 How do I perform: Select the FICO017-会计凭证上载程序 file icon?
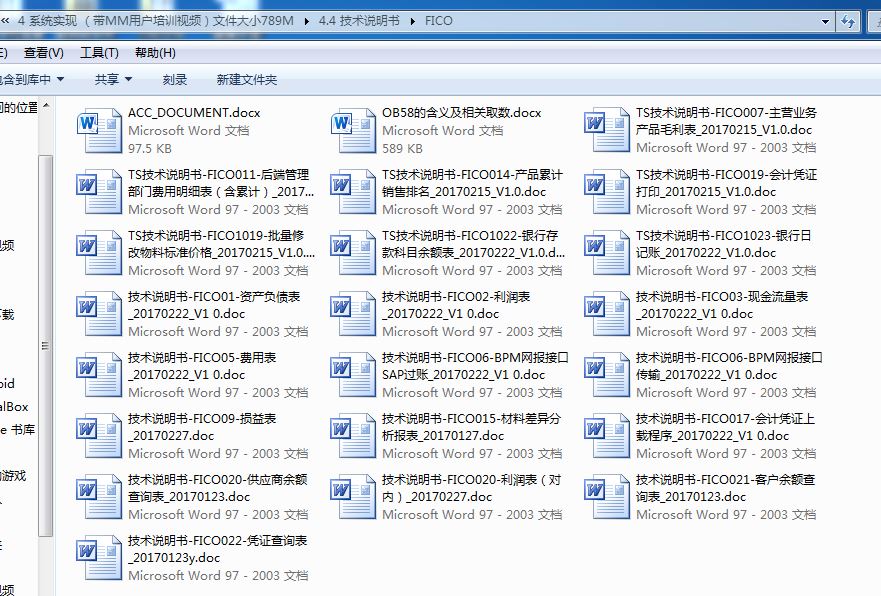(x=607, y=436)
